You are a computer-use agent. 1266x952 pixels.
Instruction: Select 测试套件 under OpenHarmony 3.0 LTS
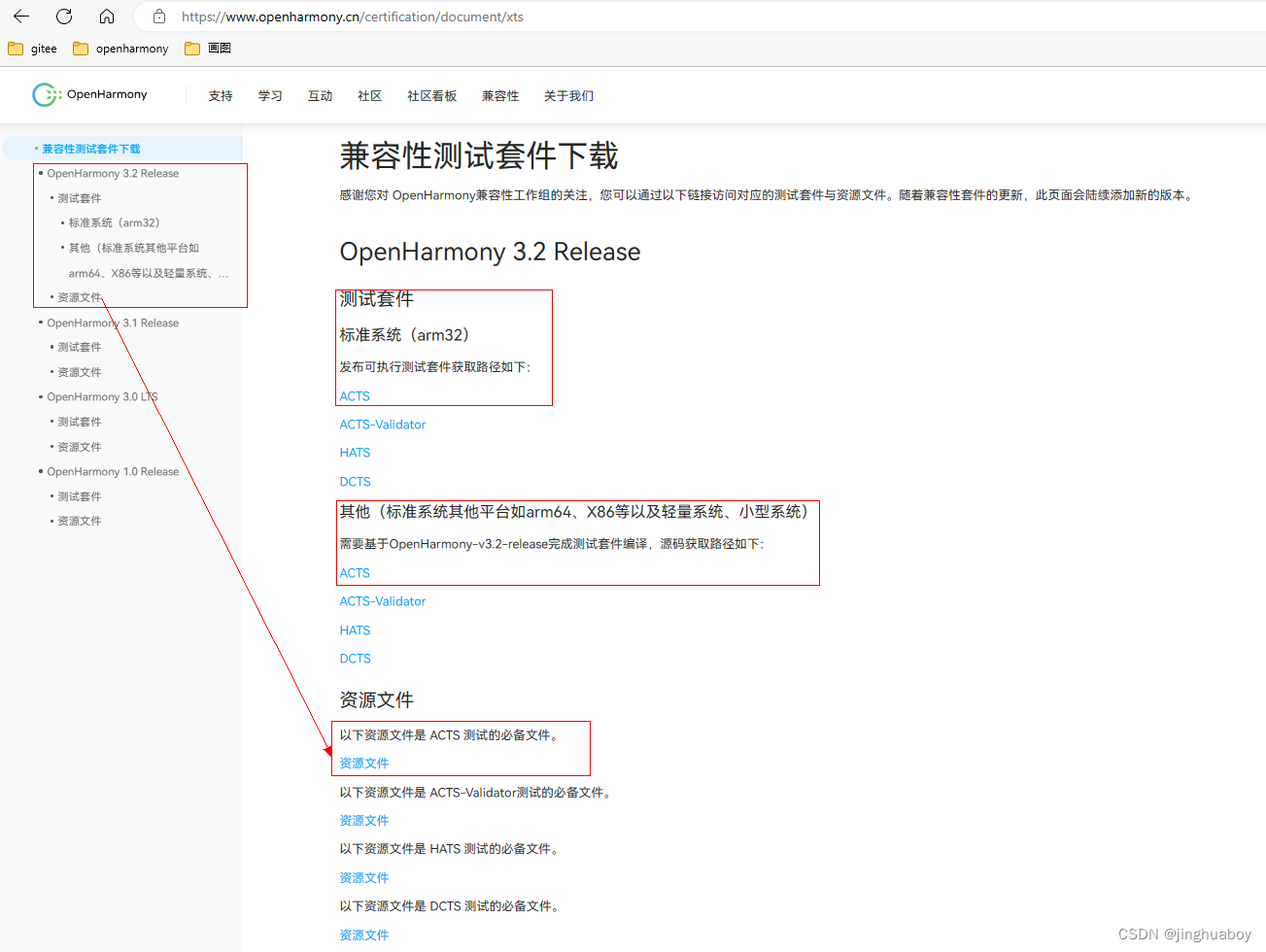[x=80, y=422]
